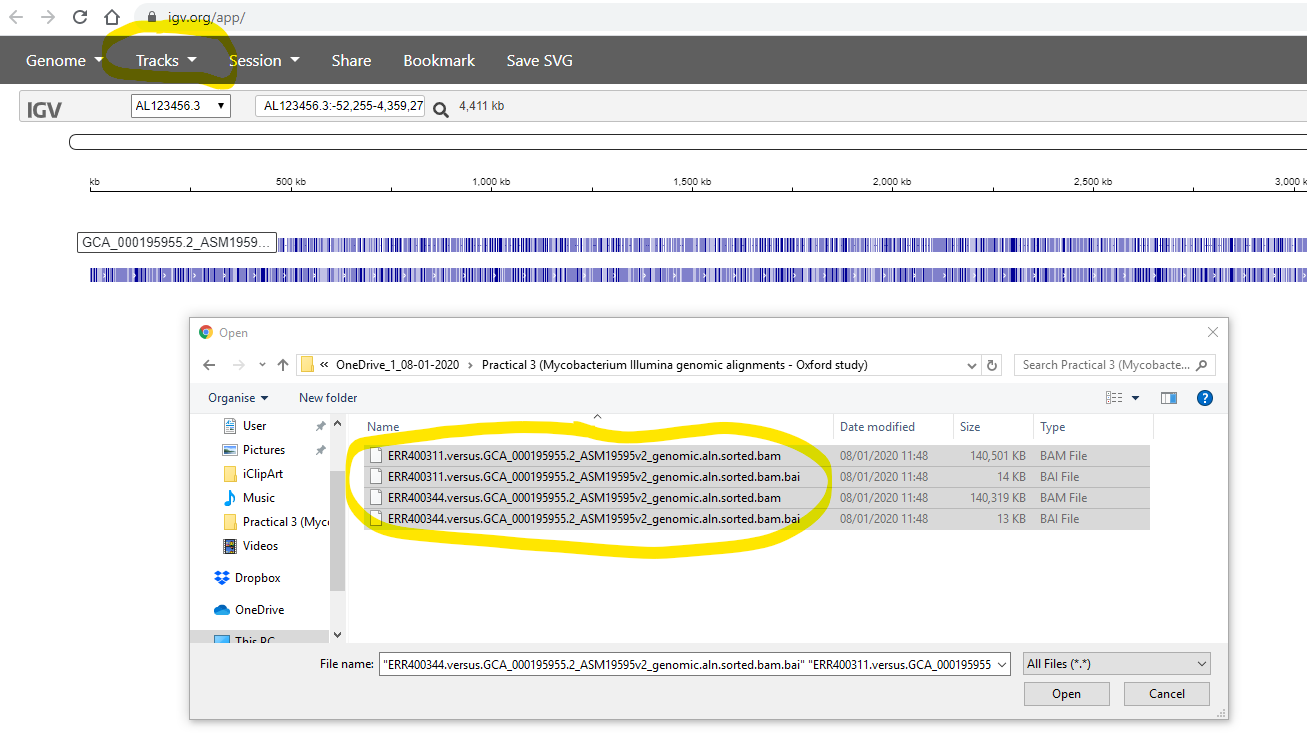Image resolution: width=1307 pixels, height=750 pixels.
Task: Open the All Files type filter dropdown
Action: coord(1116,663)
